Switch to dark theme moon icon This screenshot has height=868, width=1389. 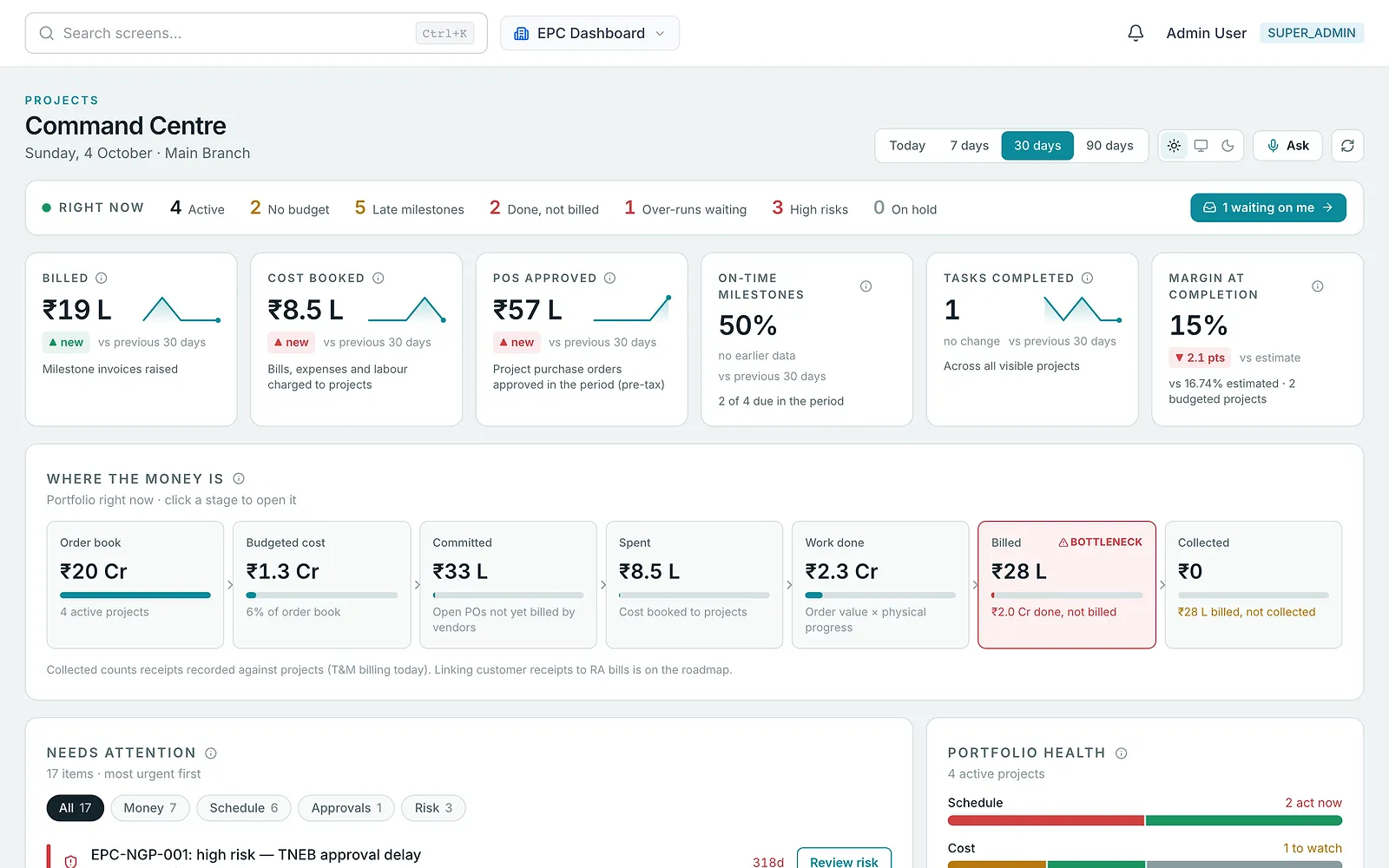(x=1228, y=146)
